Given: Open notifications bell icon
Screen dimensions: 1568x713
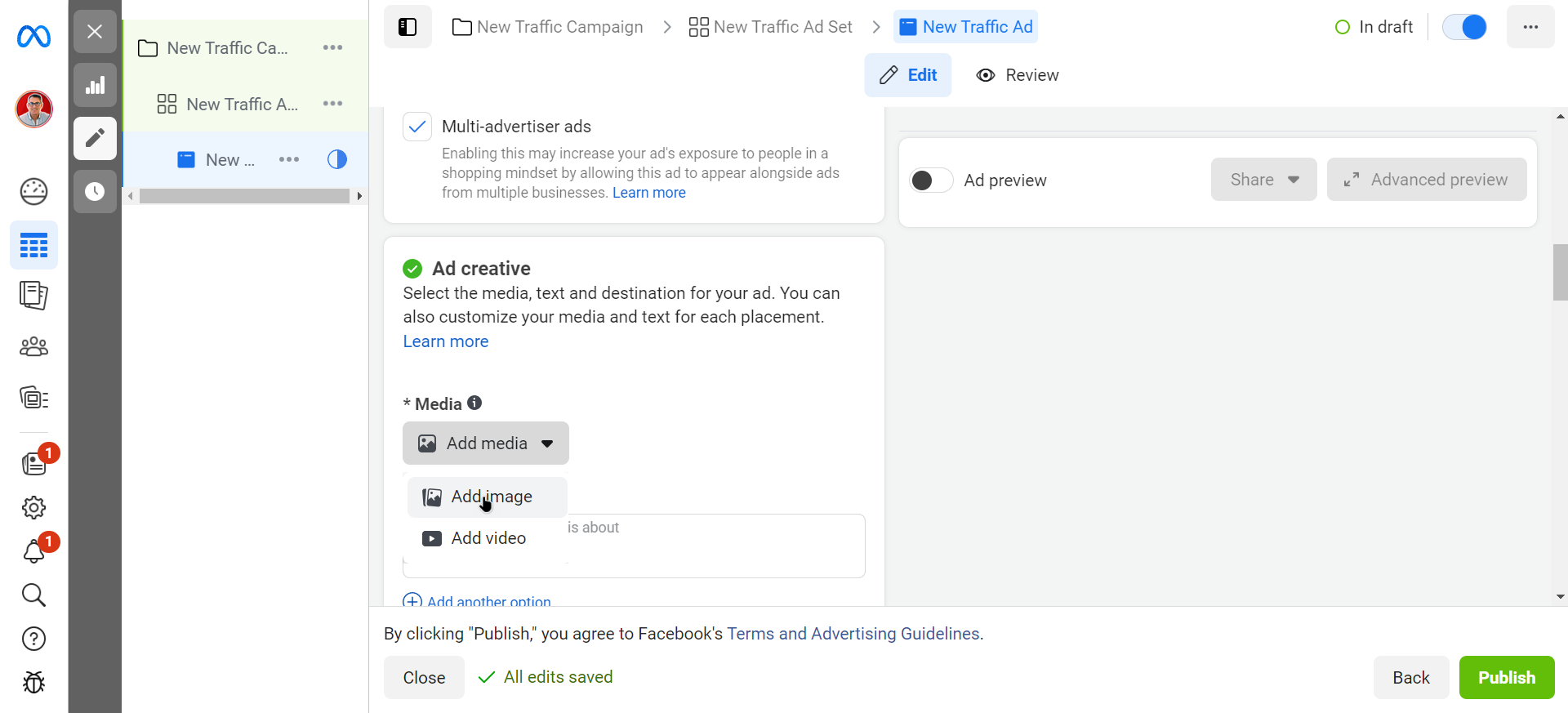Looking at the screenshot, I should point(33,552).
